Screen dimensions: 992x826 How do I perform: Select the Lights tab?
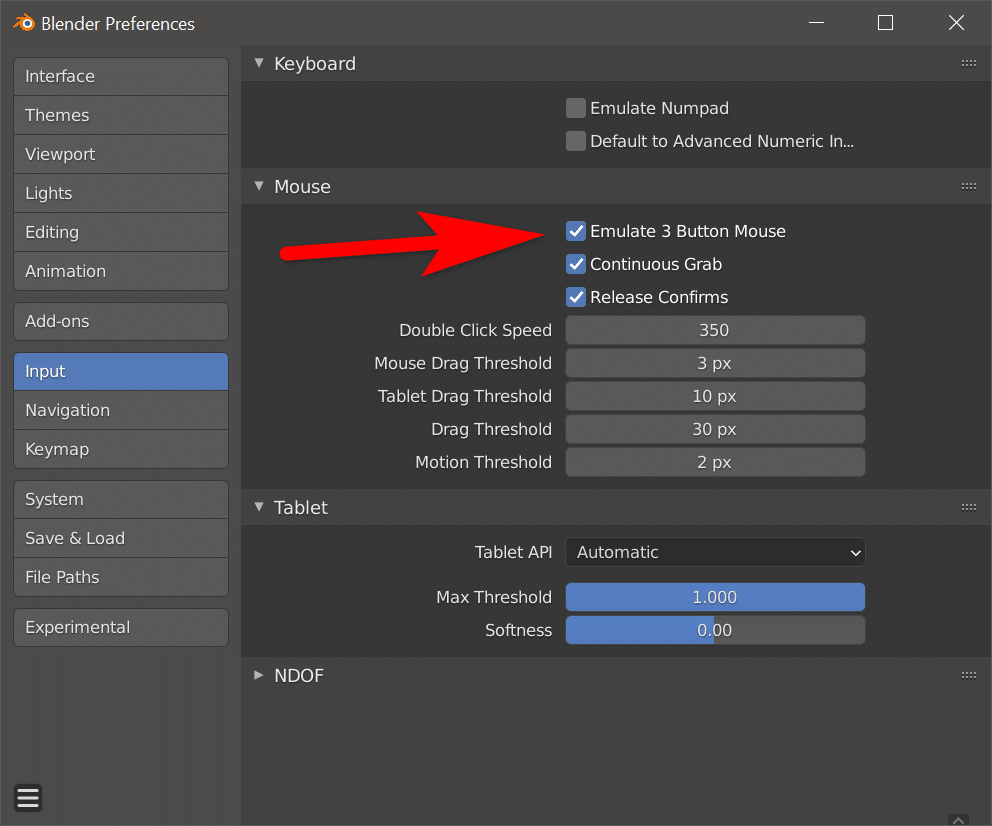(x=121, y=194)
